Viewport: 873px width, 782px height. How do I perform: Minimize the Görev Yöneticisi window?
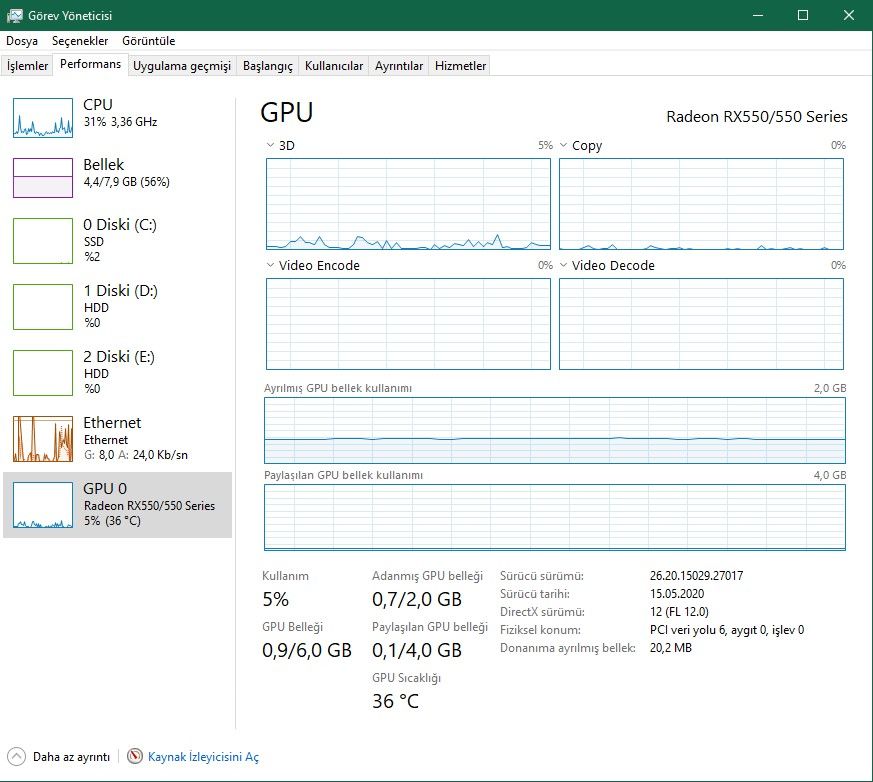(757, 15)
